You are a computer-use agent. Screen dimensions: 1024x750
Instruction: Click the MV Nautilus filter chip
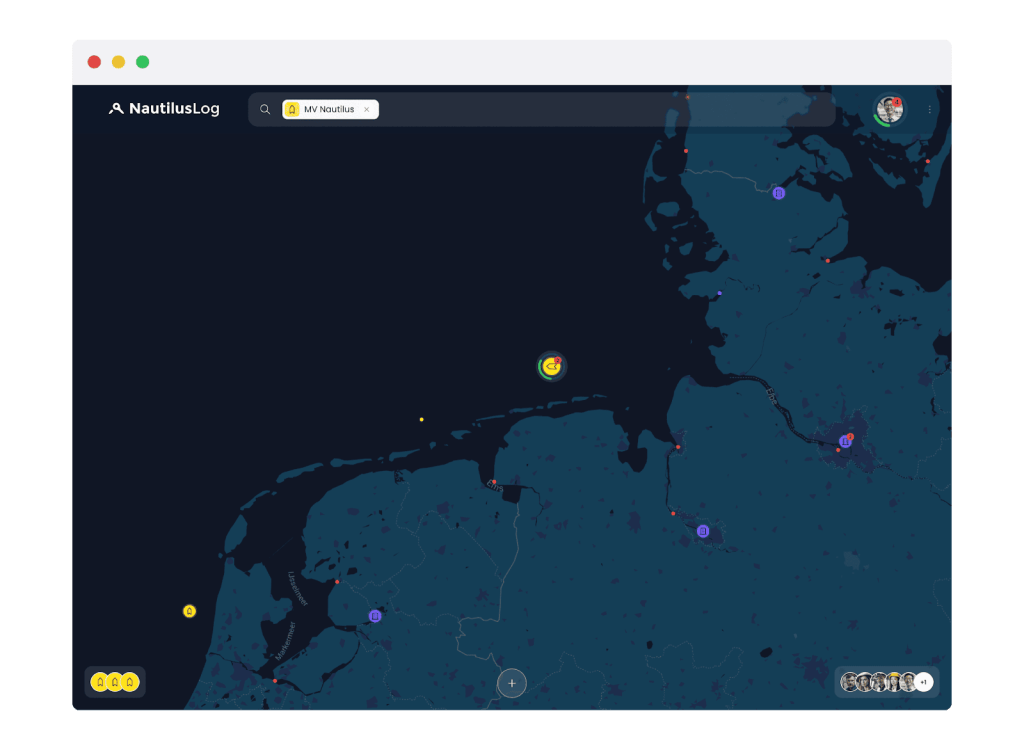coord(326,110)
